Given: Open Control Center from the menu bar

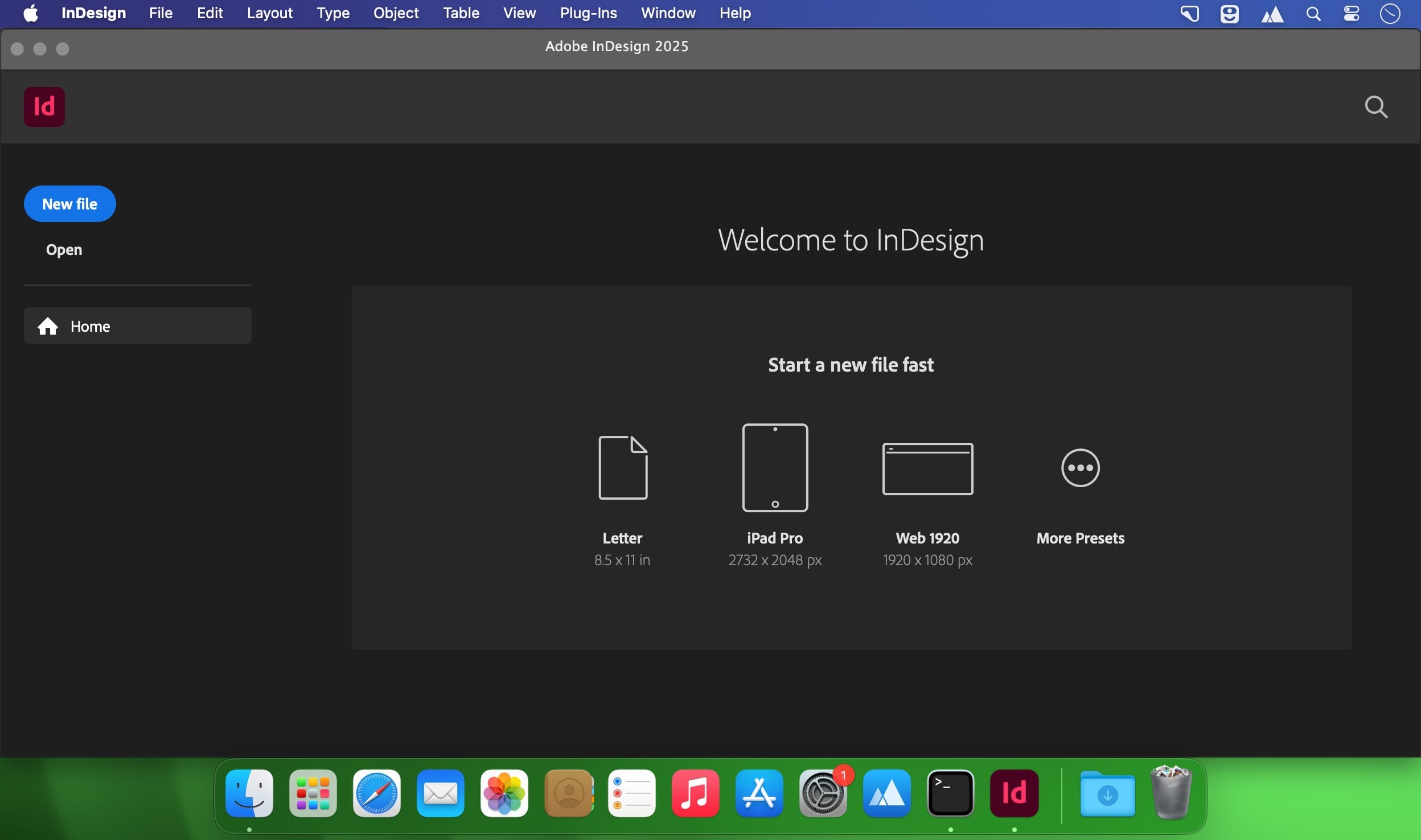Looking at the screenshot, I should [1352, 13].
